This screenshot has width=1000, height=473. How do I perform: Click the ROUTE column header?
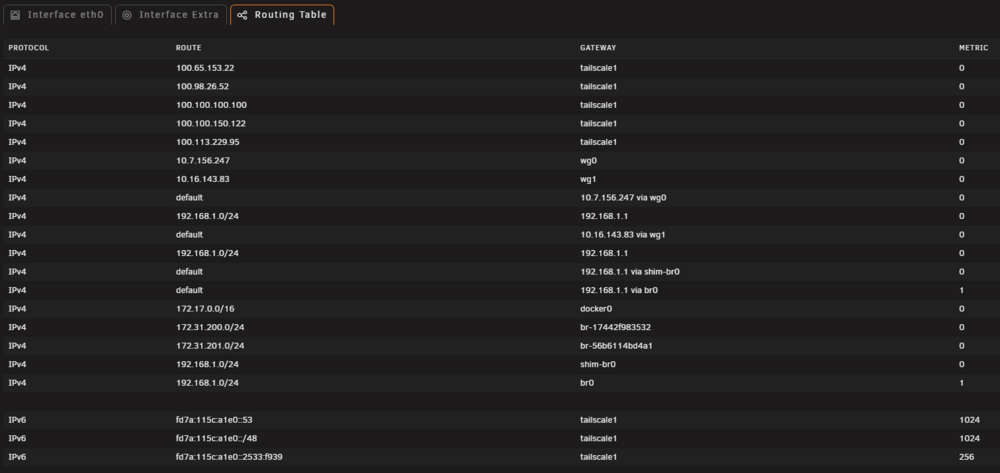(x=189, y=48)
